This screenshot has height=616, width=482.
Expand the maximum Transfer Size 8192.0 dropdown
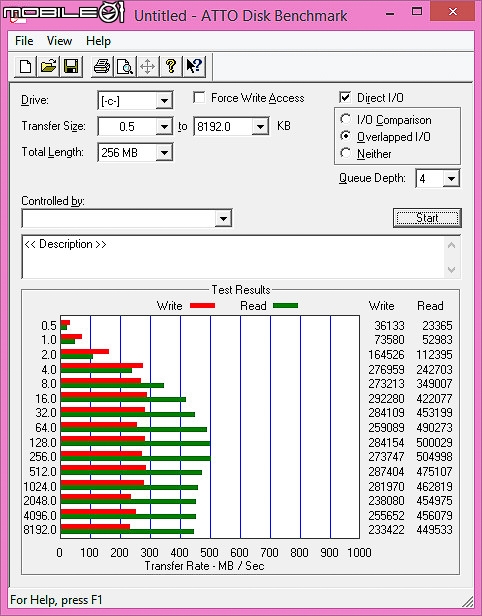click(x=260, y=126)
